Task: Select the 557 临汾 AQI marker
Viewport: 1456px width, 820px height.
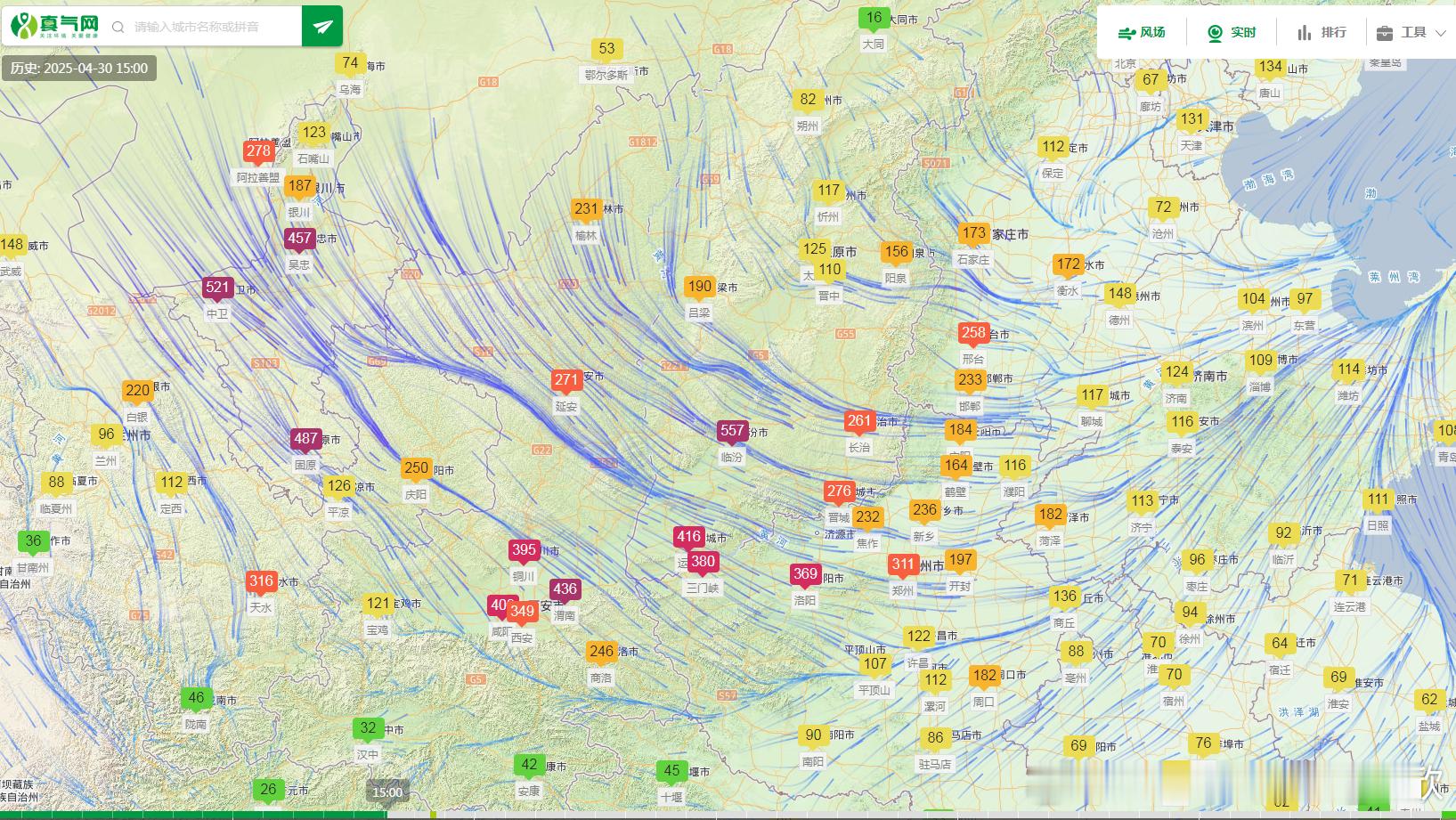Action: coord(732,431)
